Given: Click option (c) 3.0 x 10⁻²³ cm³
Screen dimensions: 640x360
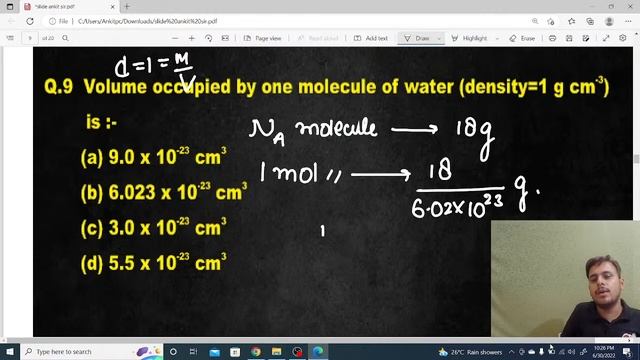Looking at the screenshot, I should (x=153, y=227).
